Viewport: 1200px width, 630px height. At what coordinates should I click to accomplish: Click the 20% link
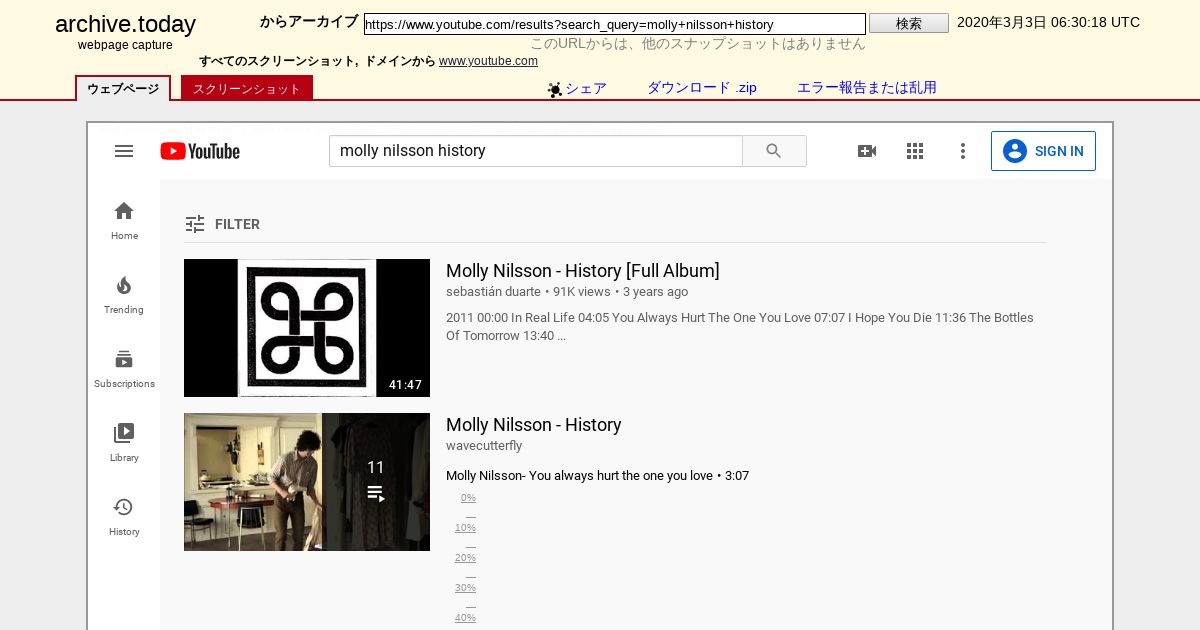tap(465, 558)
